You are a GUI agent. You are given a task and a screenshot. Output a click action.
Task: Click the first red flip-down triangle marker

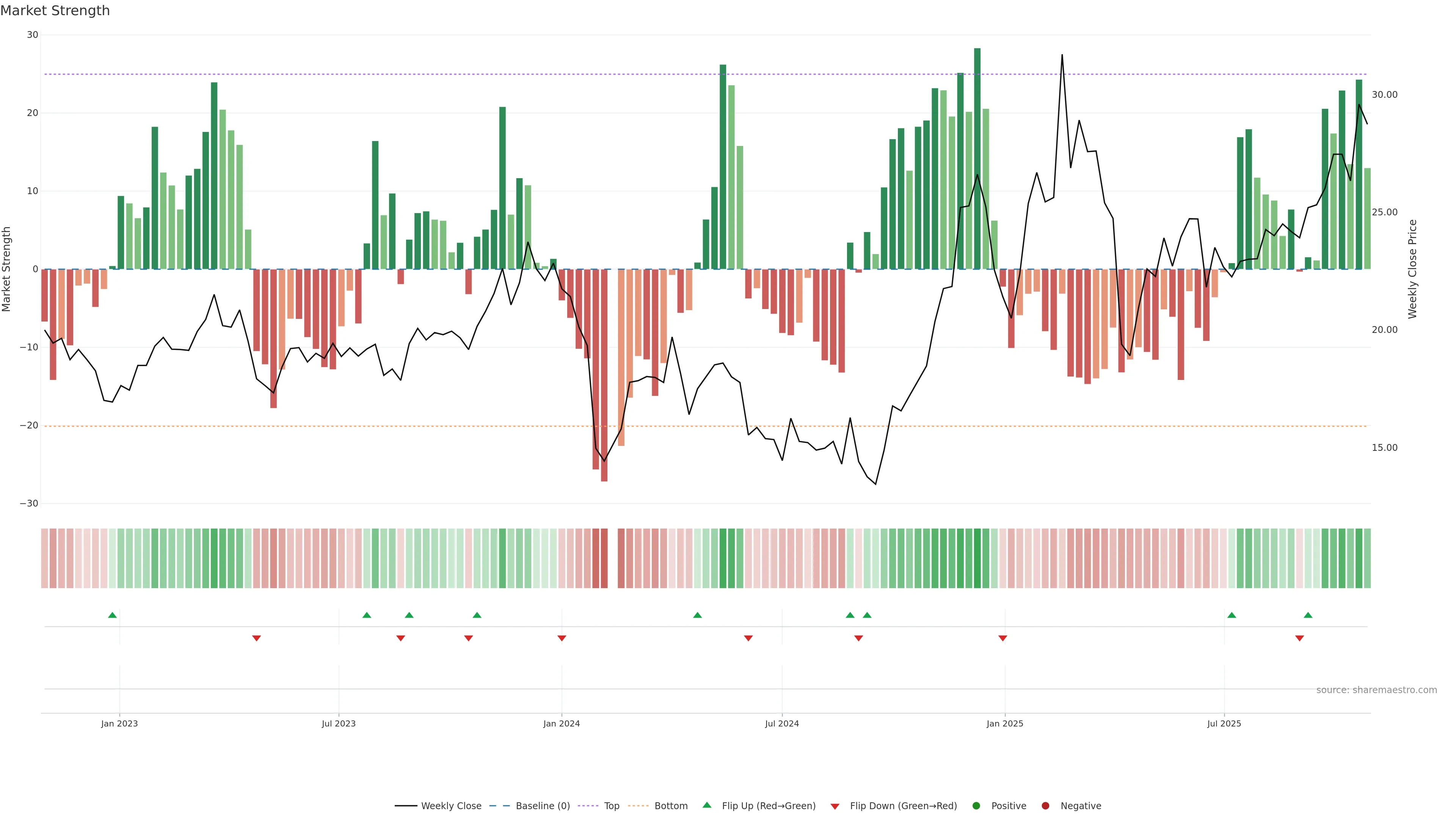[x=256, y=638]
